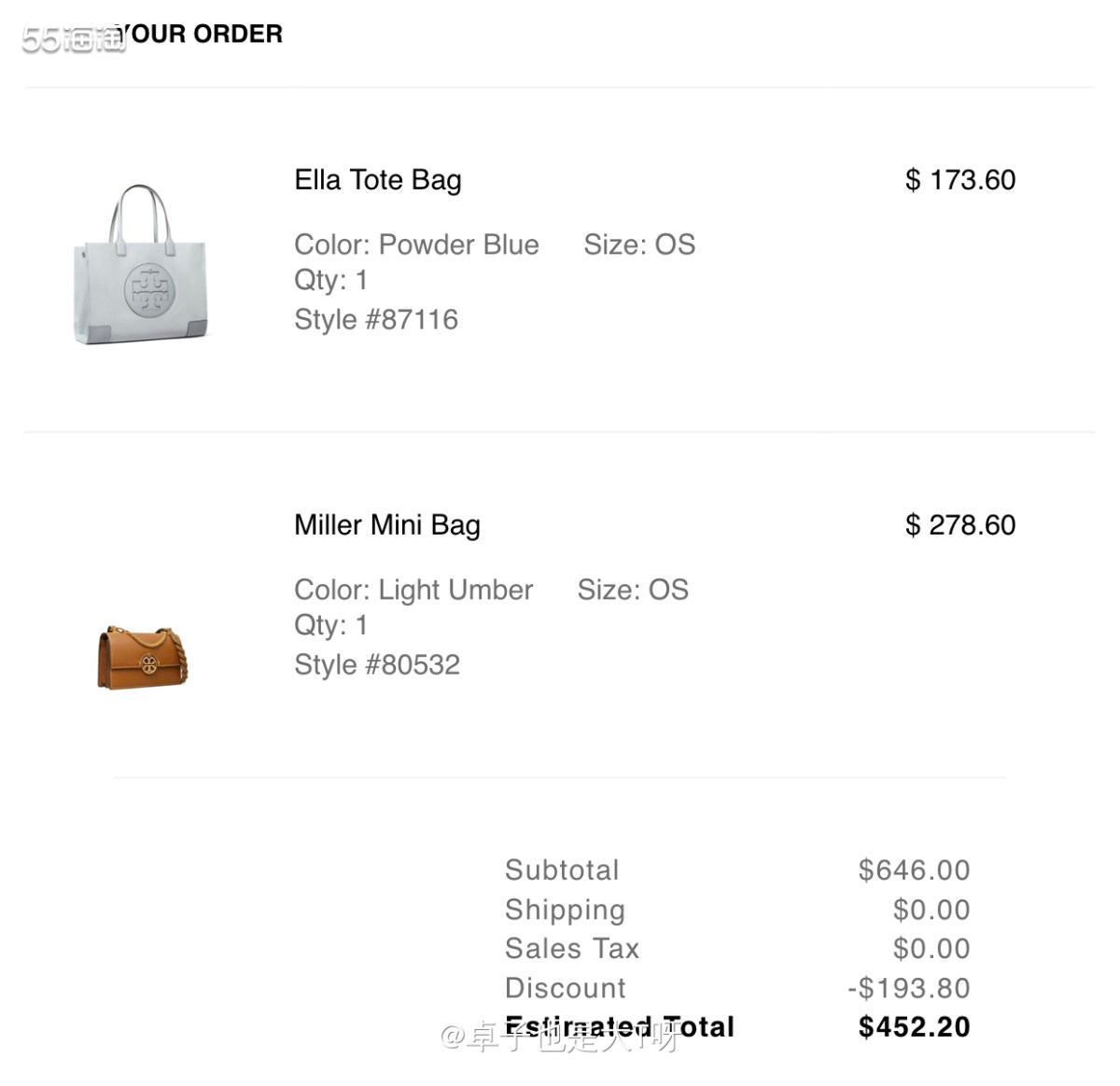Click Style #87116 label

pyautogui.click(x=376, y=320)
